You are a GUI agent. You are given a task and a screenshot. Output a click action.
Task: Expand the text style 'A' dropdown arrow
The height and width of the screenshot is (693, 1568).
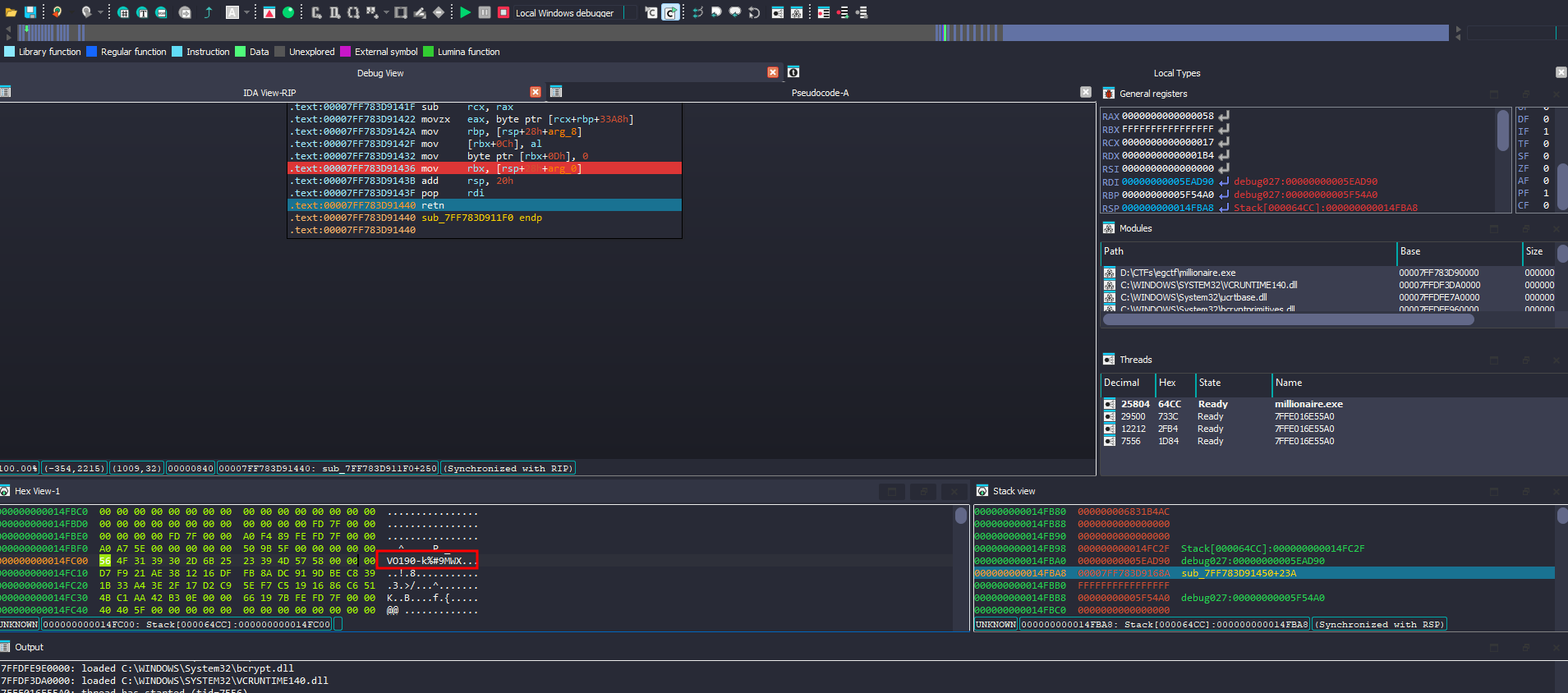(246, 12)
